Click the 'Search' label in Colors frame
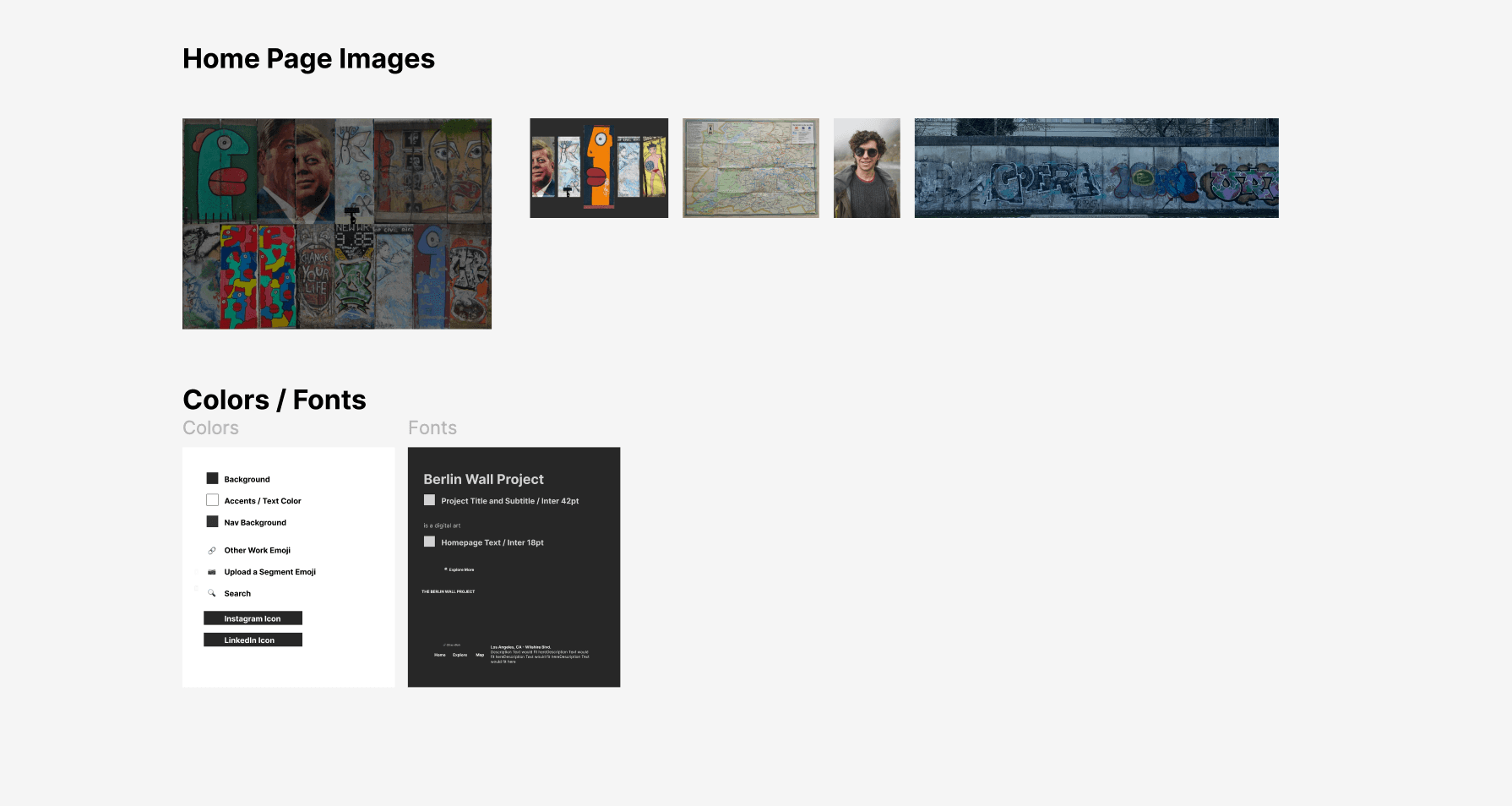Screen dimensions: 1512x806 tap(237, 594)
